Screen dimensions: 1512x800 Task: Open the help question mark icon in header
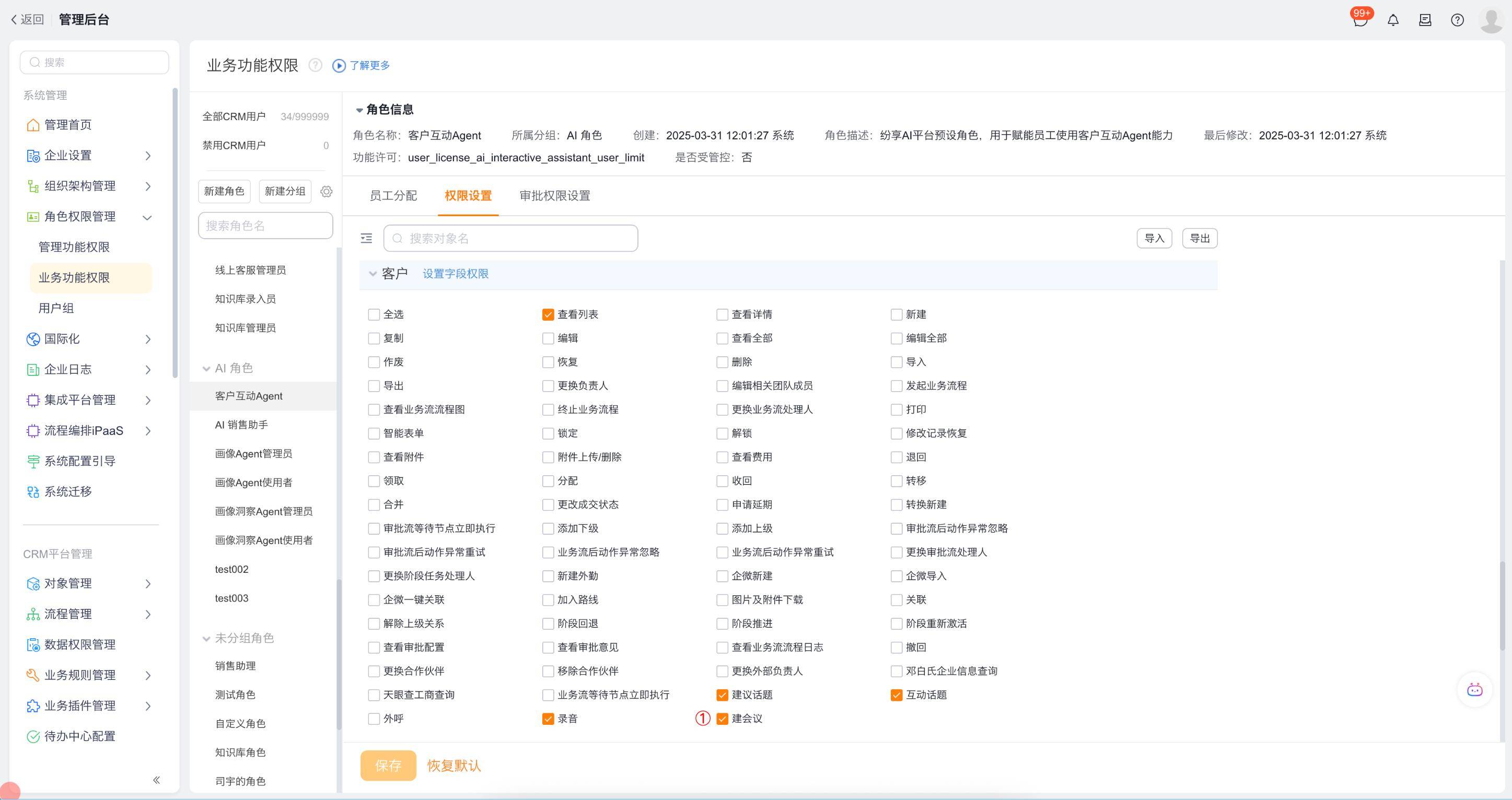(x=1457, y=20)
